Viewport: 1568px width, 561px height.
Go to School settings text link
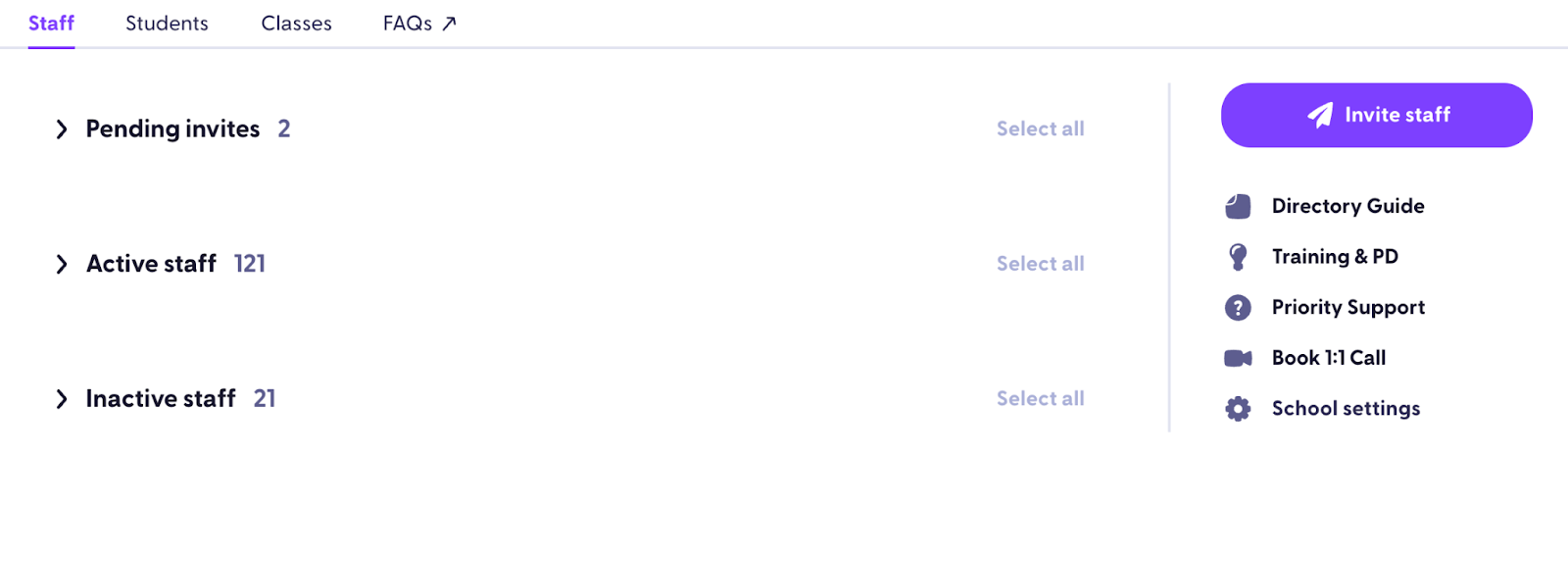pyautogui.click(x=1346, y=409)
